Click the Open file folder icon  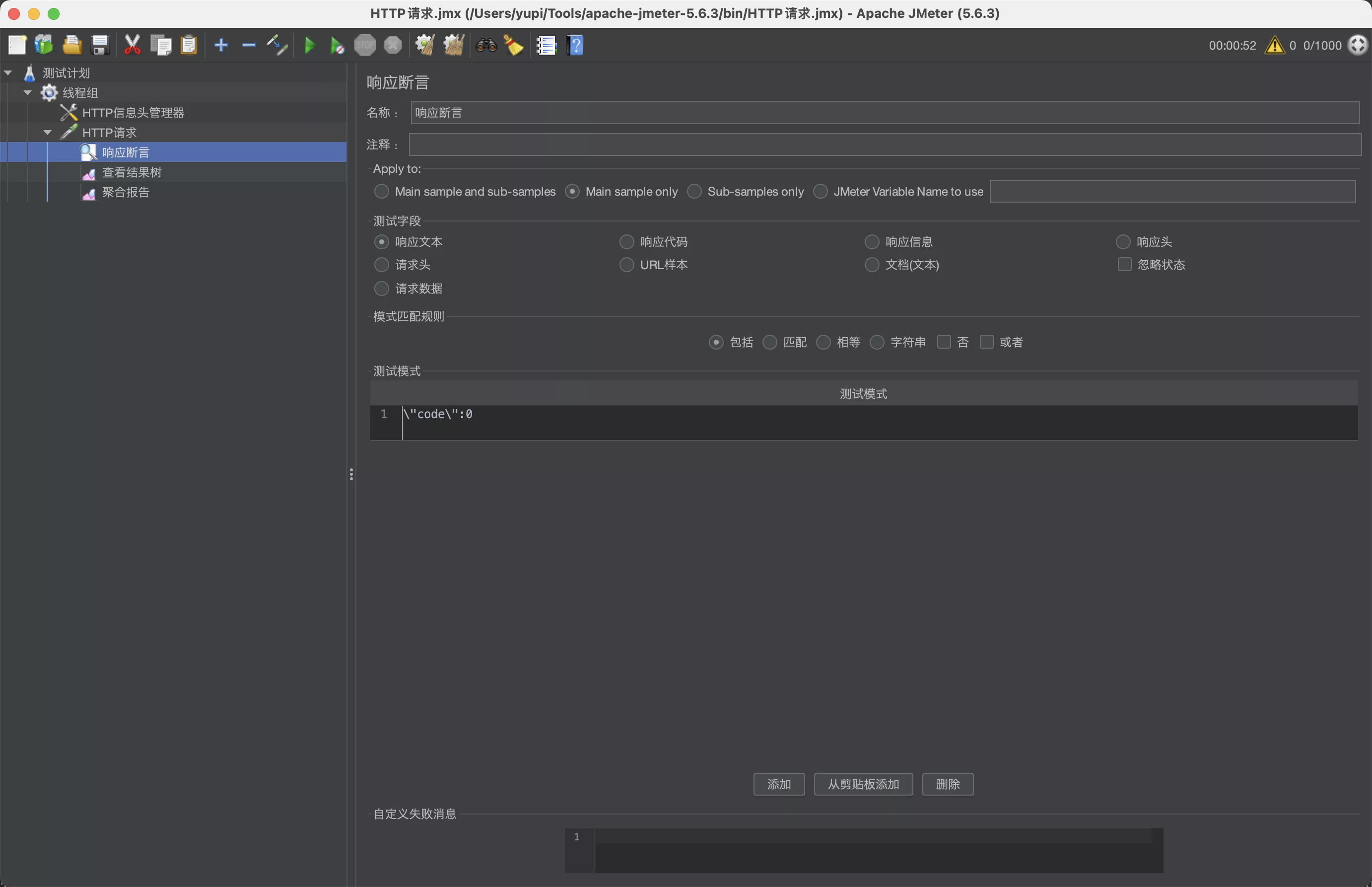click(72, 45)
